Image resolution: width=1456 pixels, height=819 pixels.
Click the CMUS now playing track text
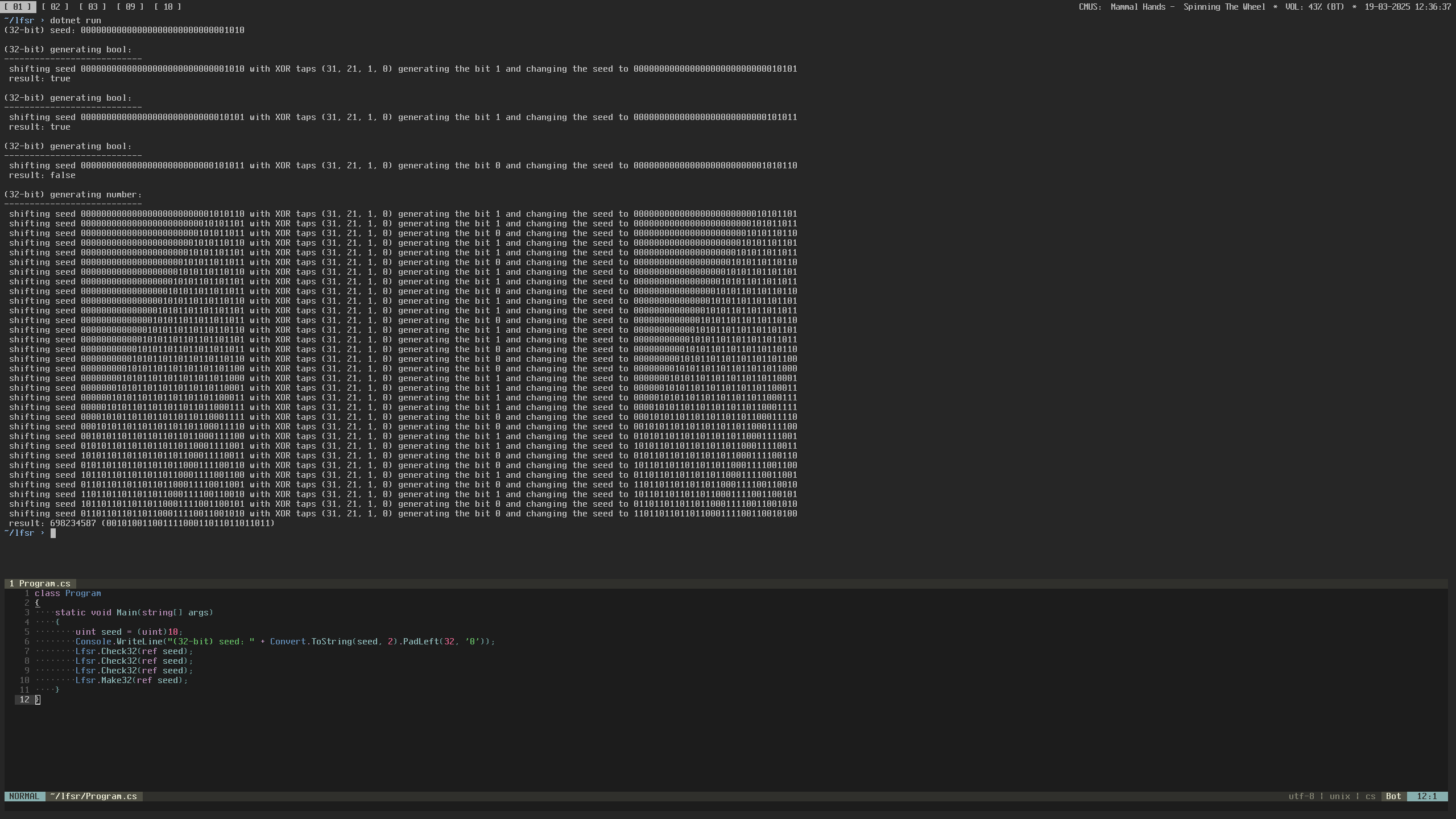[x=1172, y=7]
